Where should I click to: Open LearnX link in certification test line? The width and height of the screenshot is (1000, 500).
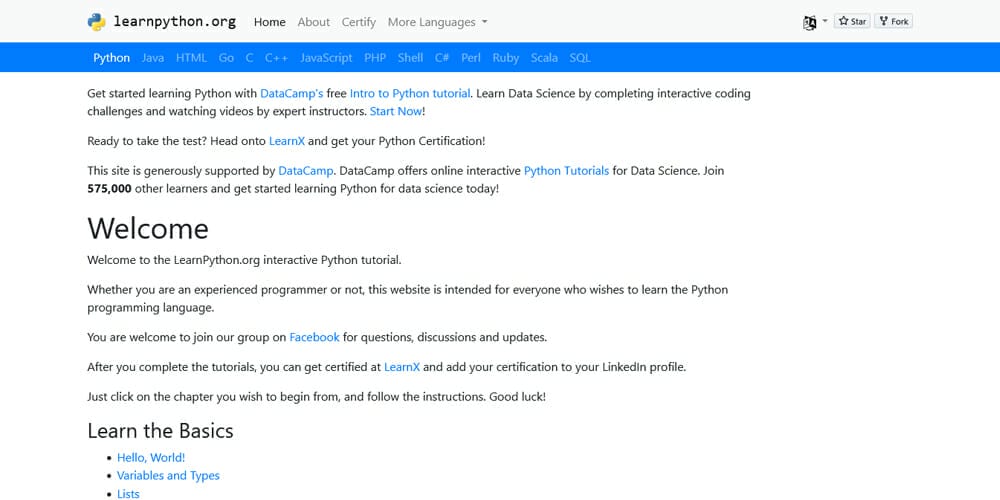tap(287, 141)
